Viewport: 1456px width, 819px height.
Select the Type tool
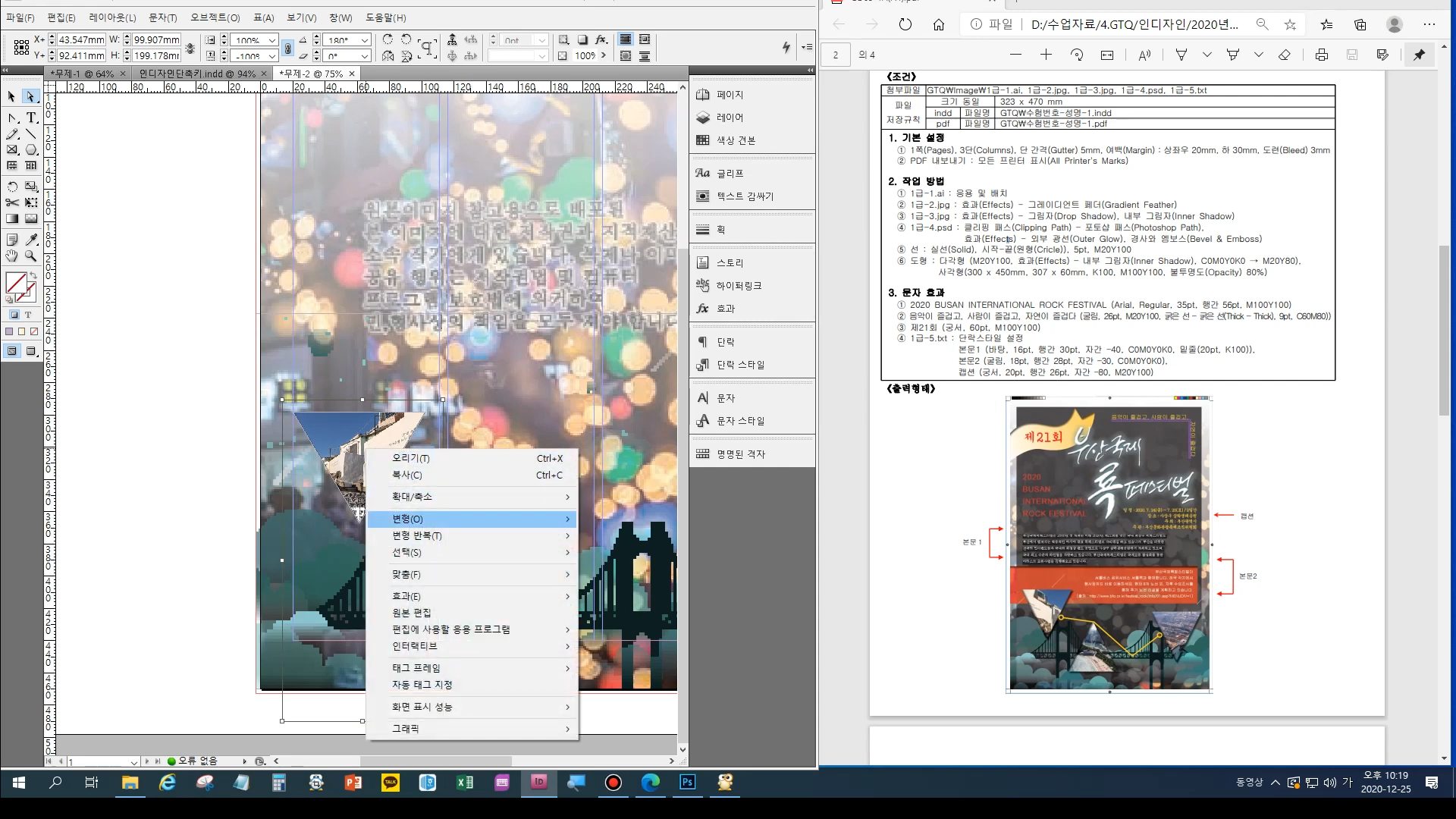(x=31, y=118)
